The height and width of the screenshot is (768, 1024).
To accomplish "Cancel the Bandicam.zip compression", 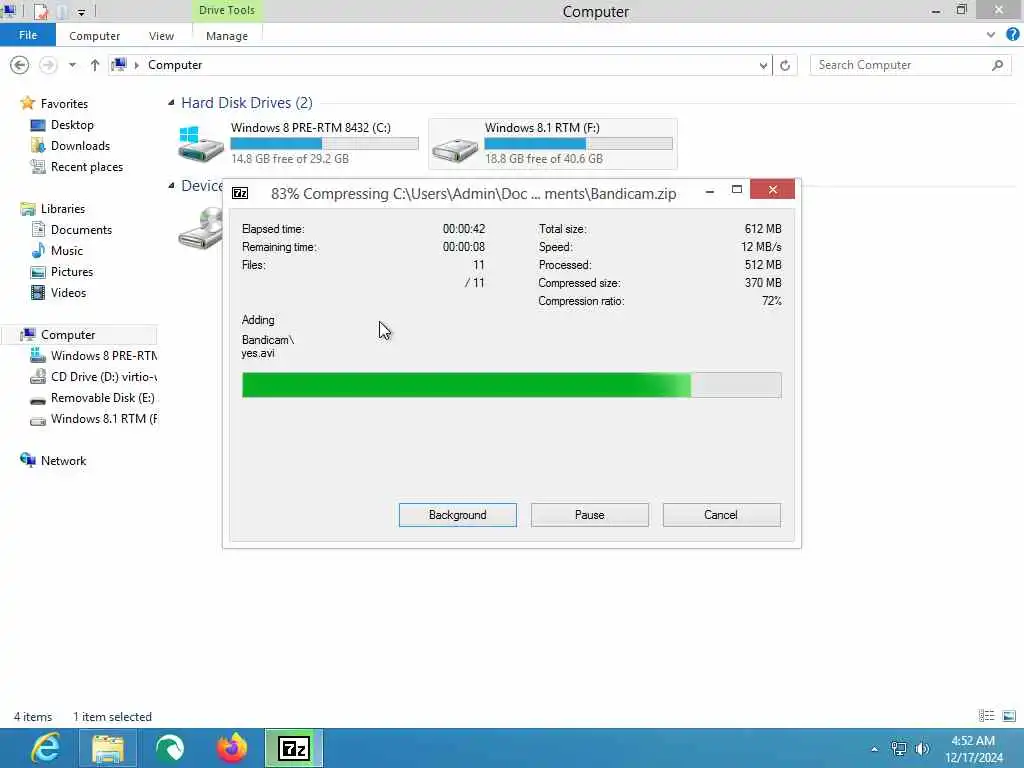I will [721, 515].
